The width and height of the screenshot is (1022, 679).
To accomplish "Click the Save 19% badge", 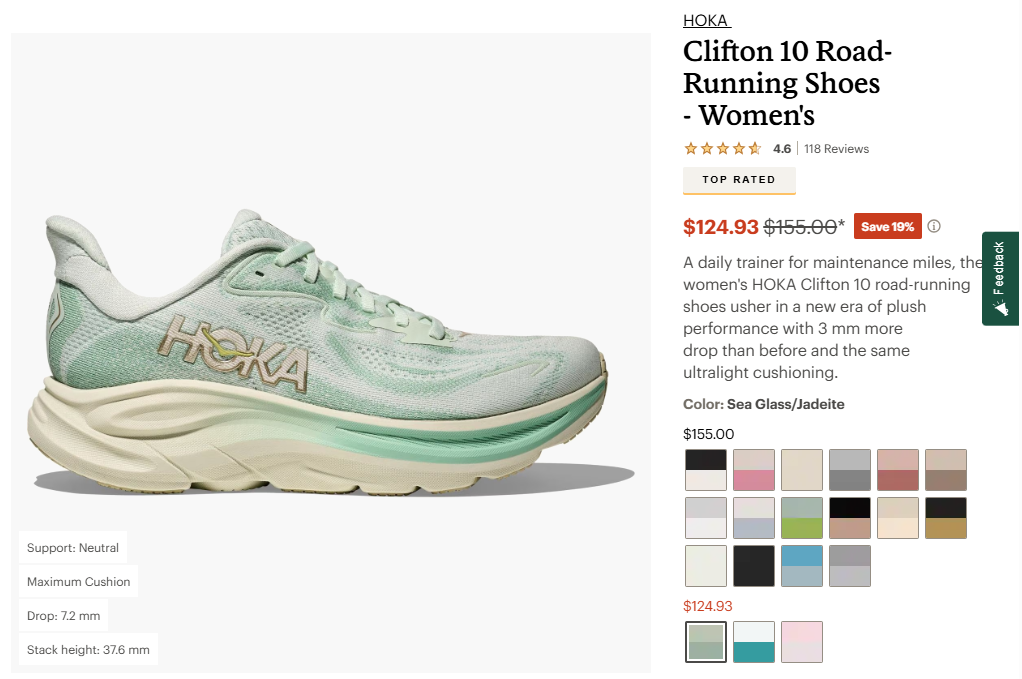I will click(x=887, y=226).
